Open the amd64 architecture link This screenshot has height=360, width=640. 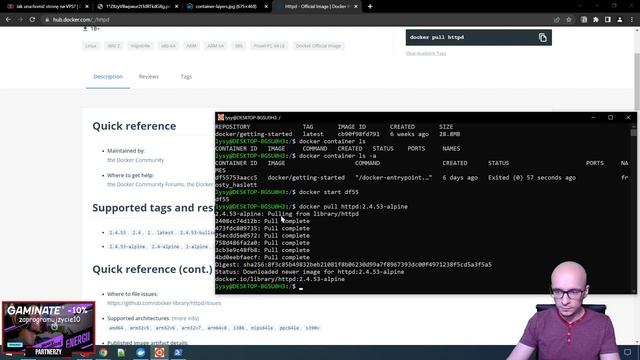tap(116, 328)
